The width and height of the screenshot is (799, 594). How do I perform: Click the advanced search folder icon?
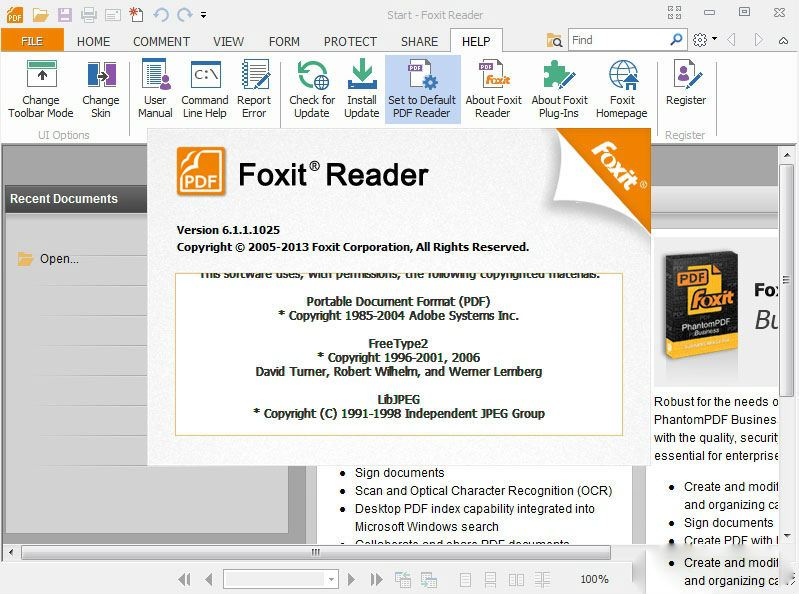pos(554,40)
